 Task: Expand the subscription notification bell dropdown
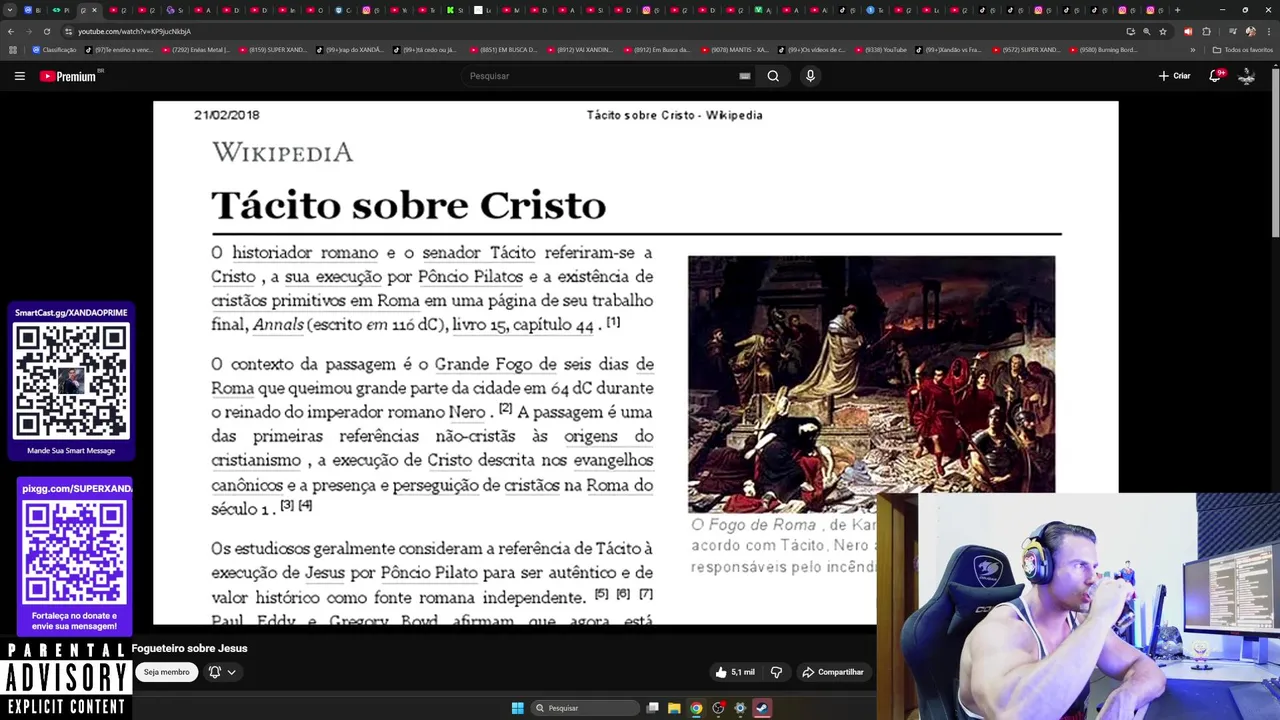[x=222, y=672]
